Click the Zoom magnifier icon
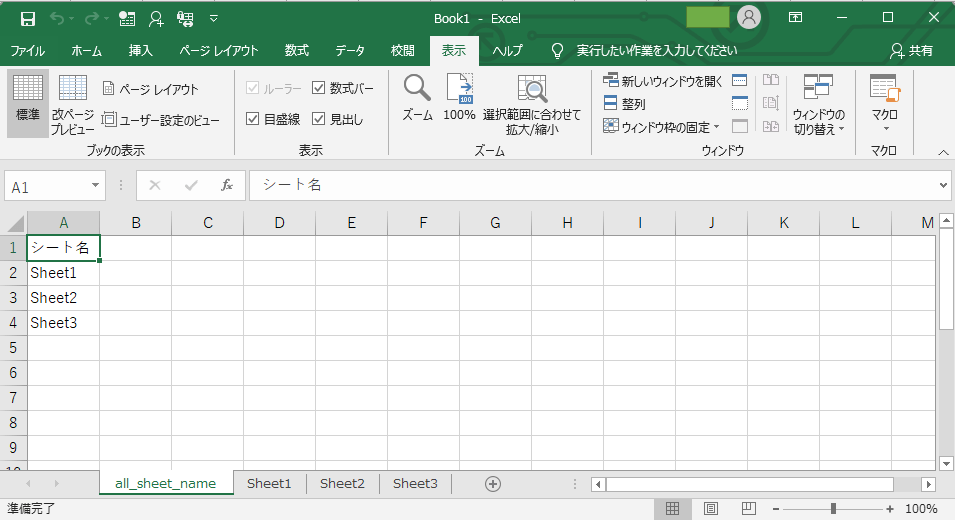The image size is (955, 520). click(417, 90)
